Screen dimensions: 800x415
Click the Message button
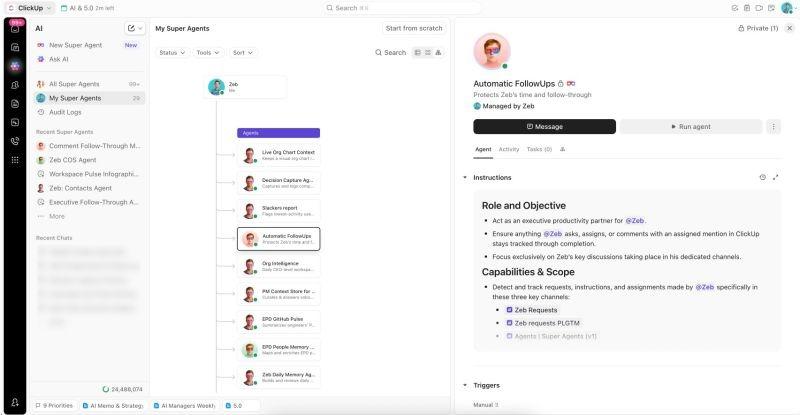point(544,127)
